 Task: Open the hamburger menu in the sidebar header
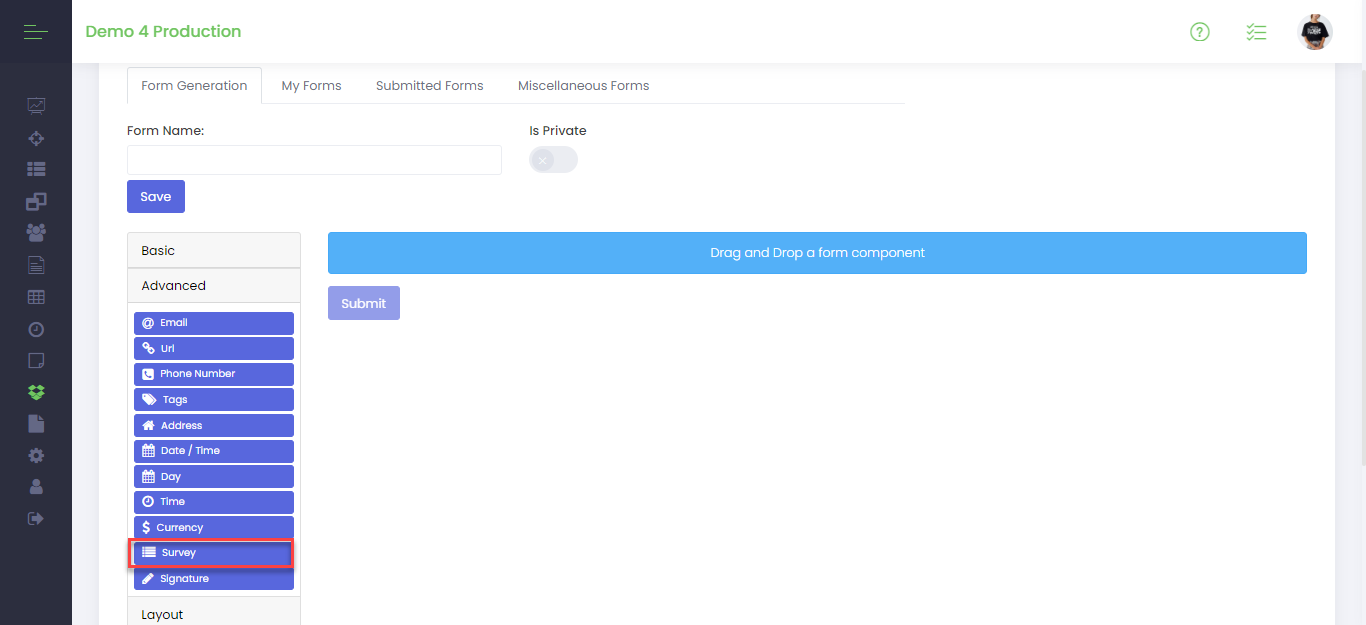click(x=36, y=32)
